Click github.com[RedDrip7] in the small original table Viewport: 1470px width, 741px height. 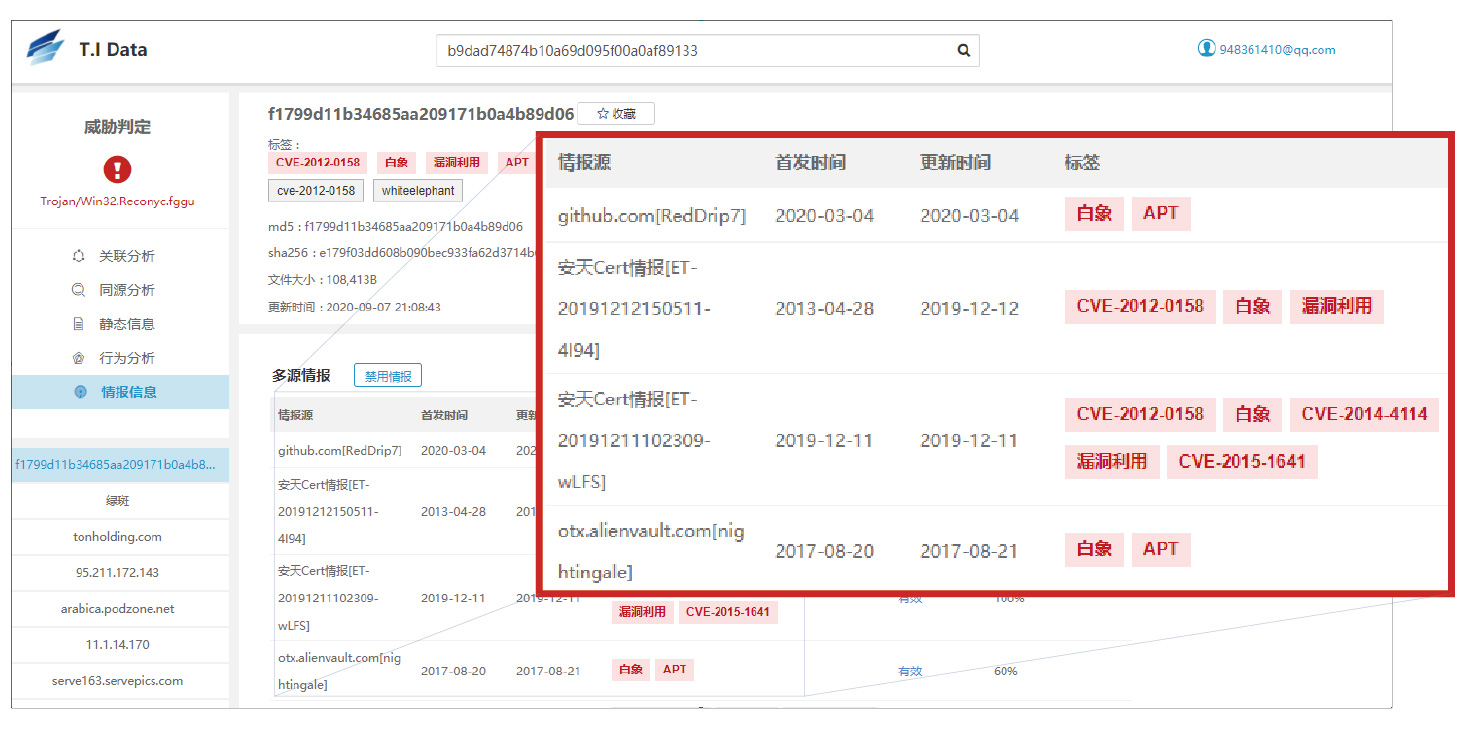[x=340, y=451]
